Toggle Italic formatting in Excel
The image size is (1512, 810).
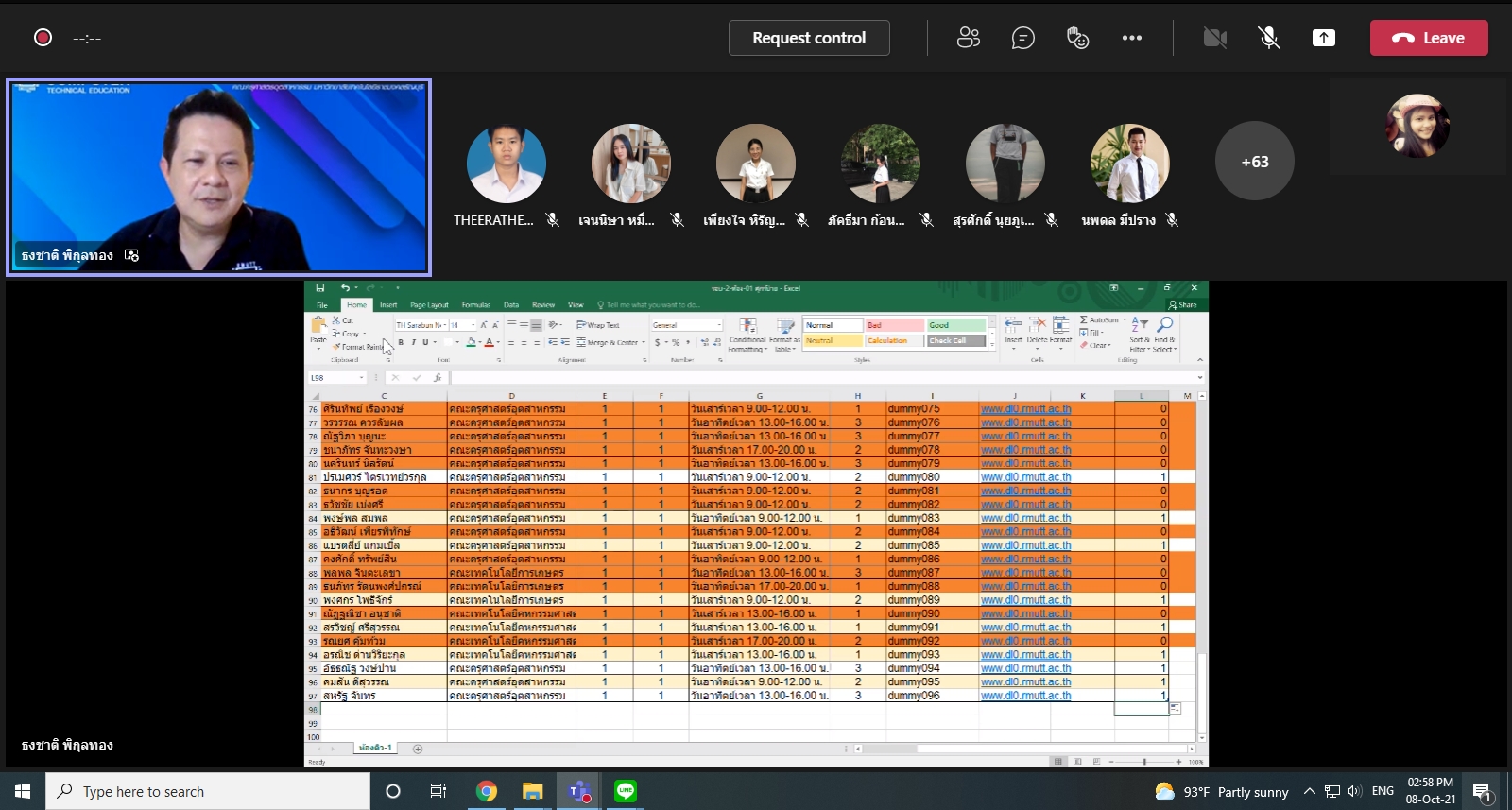click(413, 342)
